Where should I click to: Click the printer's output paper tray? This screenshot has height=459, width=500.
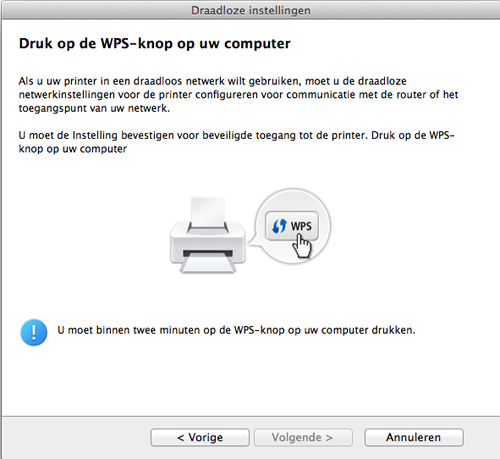208,266
